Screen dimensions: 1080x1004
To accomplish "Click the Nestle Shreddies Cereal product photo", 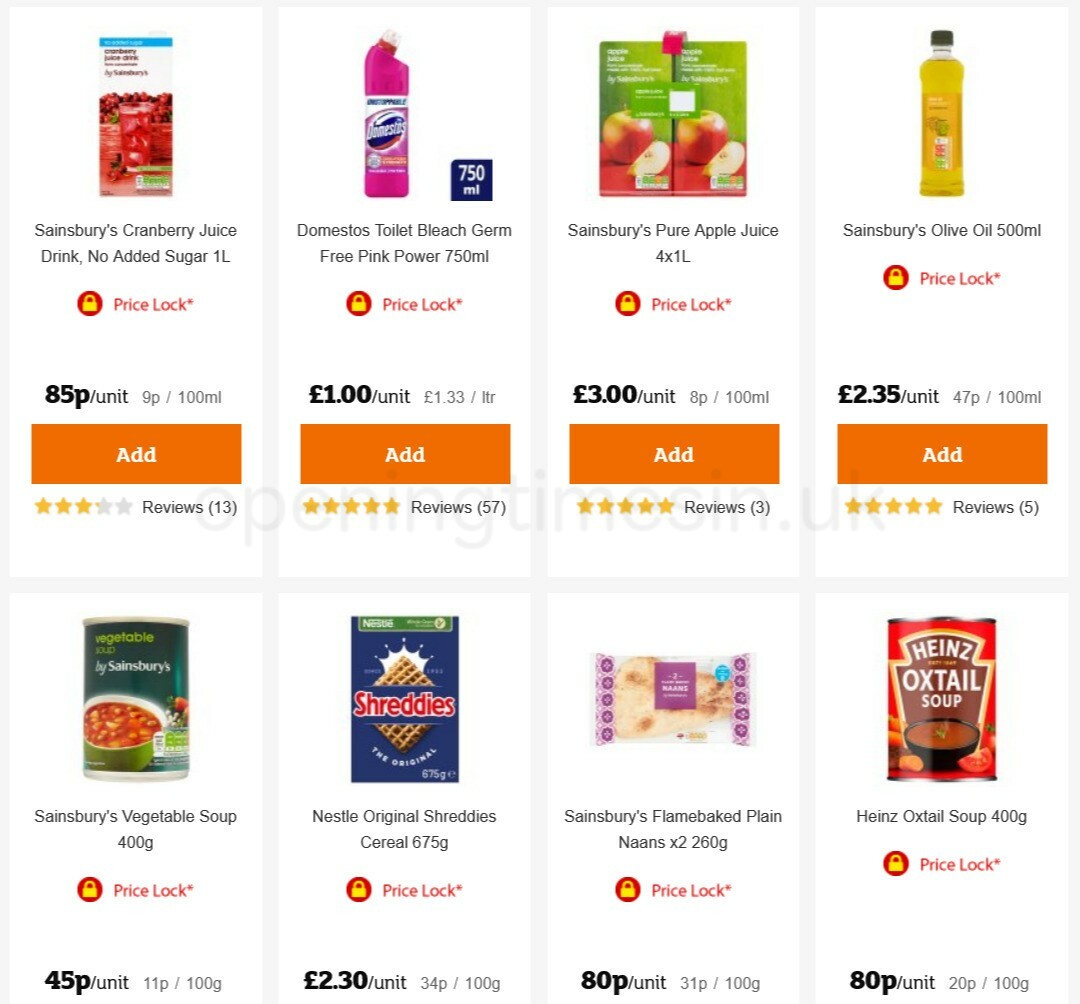I will click(404, 698).
